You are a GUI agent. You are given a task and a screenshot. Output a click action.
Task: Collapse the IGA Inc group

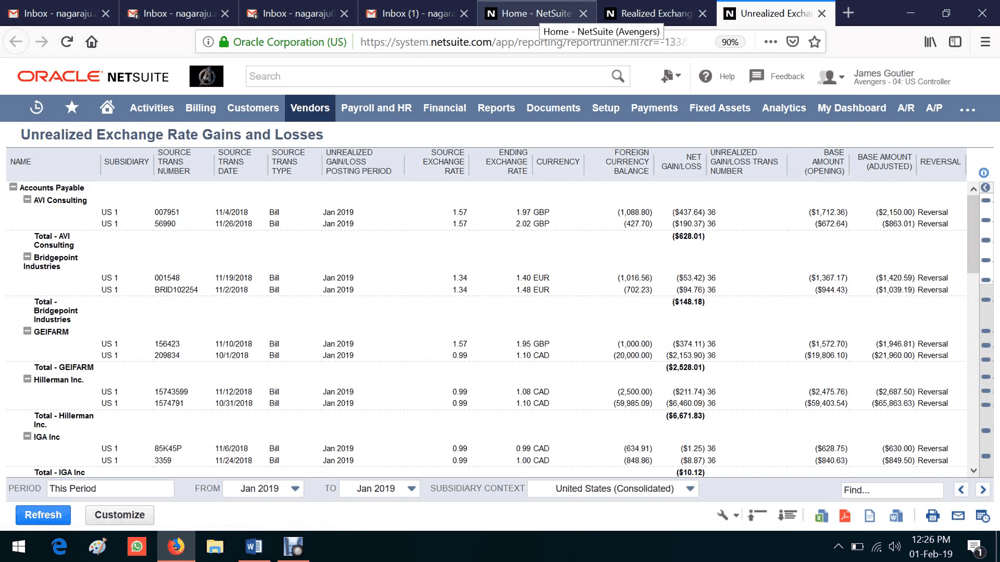coord(27,436)
